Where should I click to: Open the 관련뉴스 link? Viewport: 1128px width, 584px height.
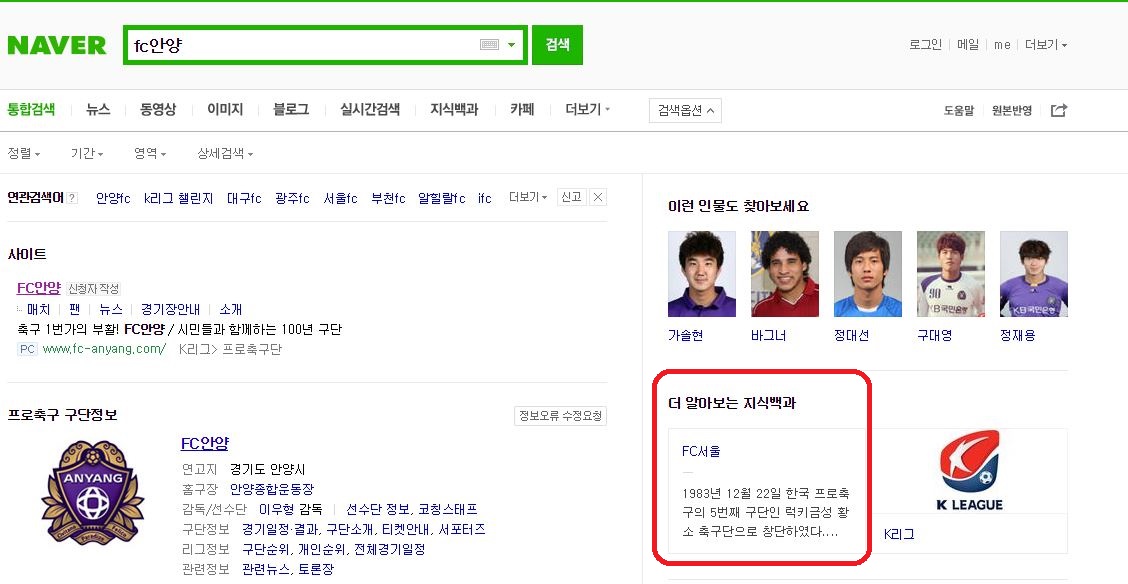(265, 569)
